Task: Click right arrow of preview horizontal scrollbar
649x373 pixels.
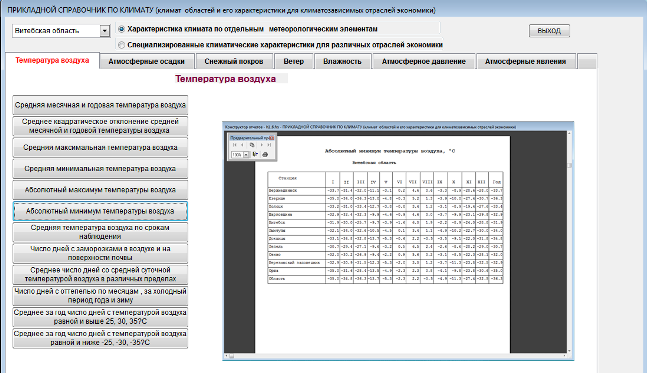Action: [565, 356]
